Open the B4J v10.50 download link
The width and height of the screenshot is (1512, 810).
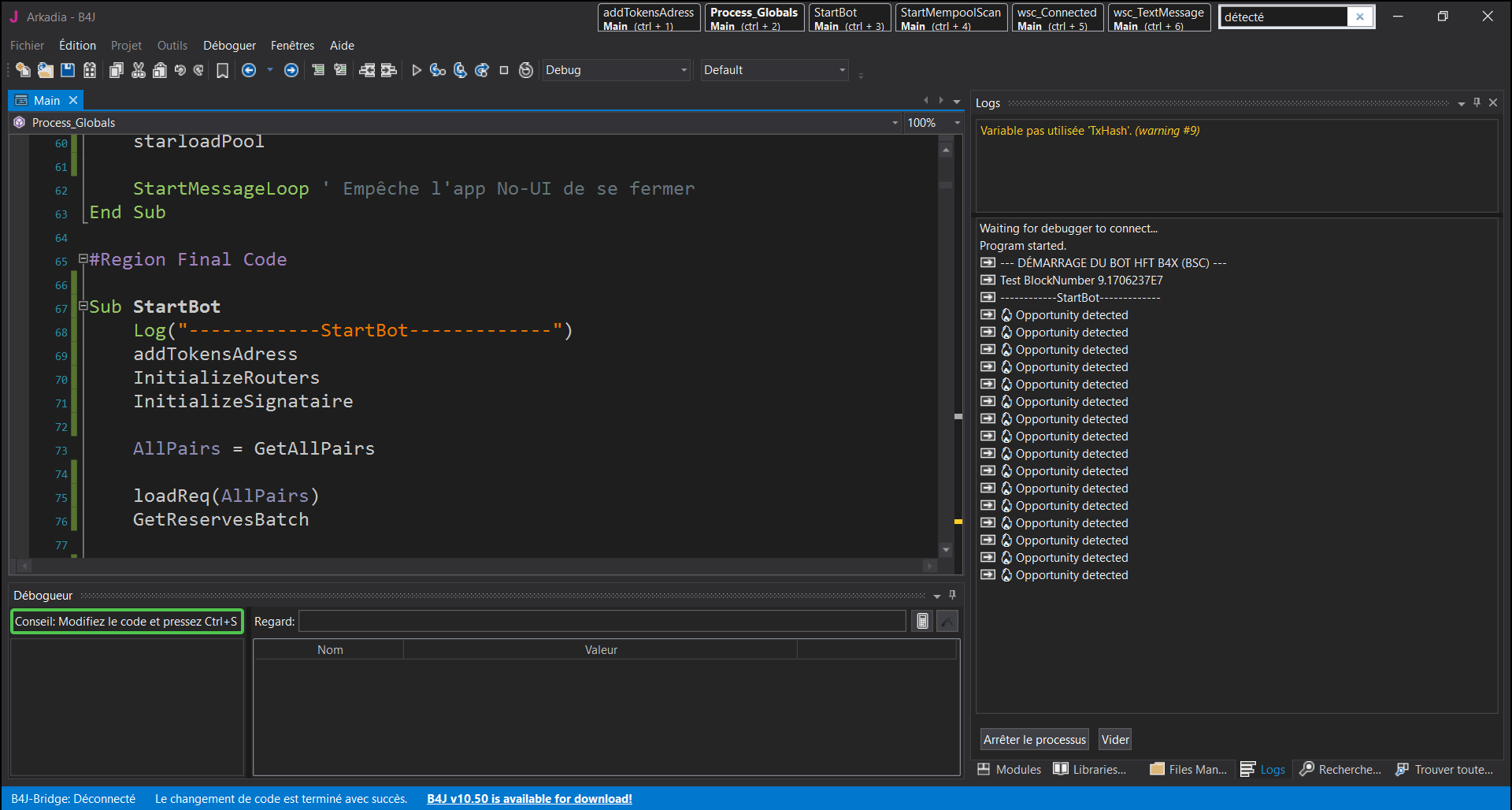point(529,799)
